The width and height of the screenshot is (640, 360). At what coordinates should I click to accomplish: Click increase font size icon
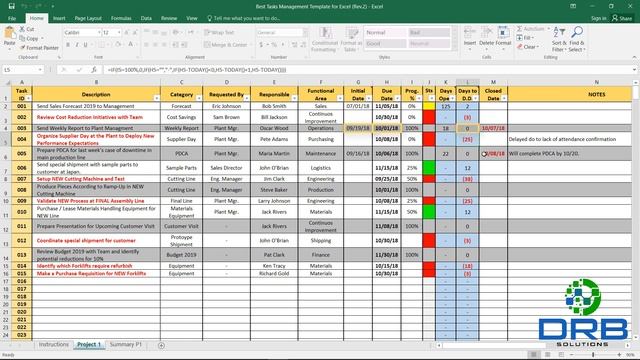tap(127, 32)
